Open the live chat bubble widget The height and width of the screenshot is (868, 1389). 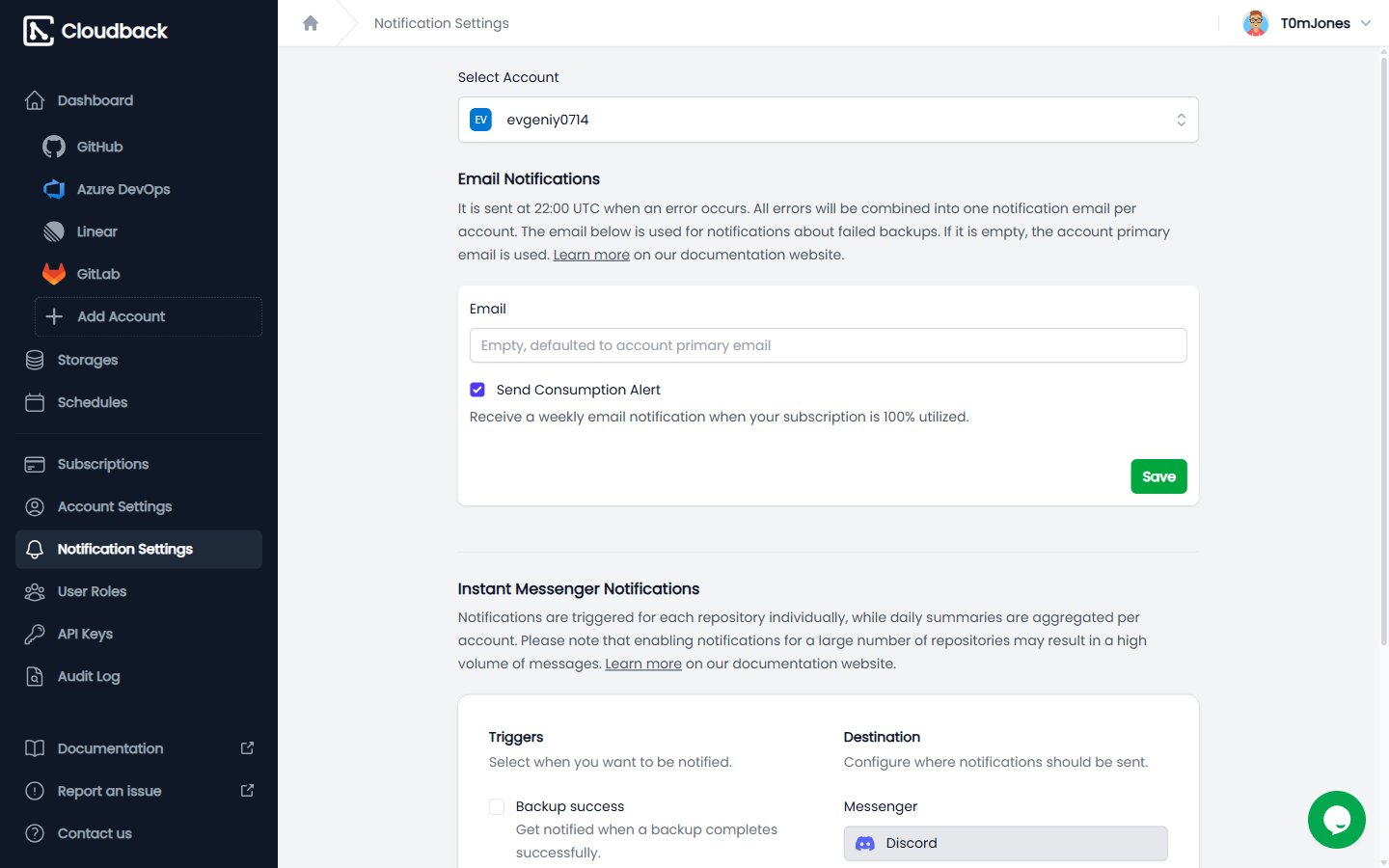(1337, 820)
